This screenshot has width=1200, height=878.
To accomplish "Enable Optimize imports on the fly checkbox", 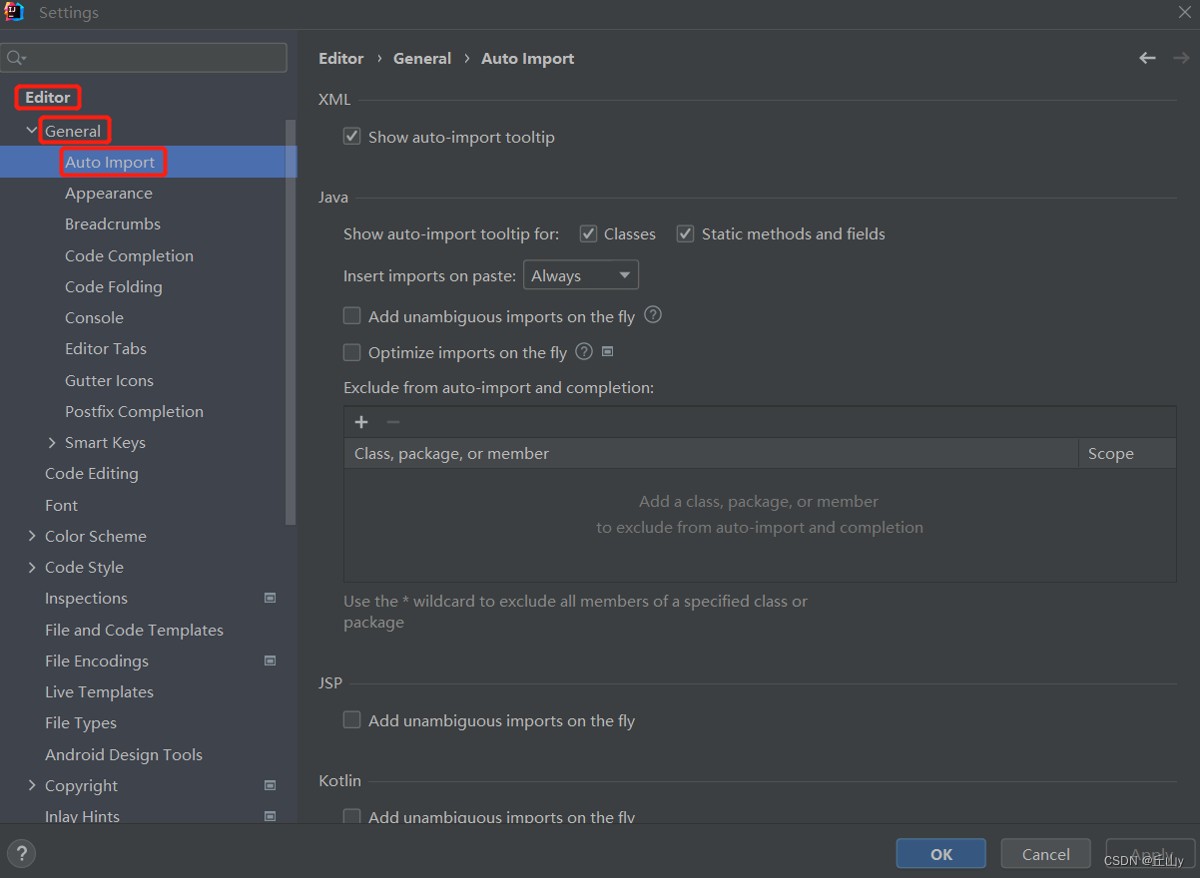I will (352, 352).
